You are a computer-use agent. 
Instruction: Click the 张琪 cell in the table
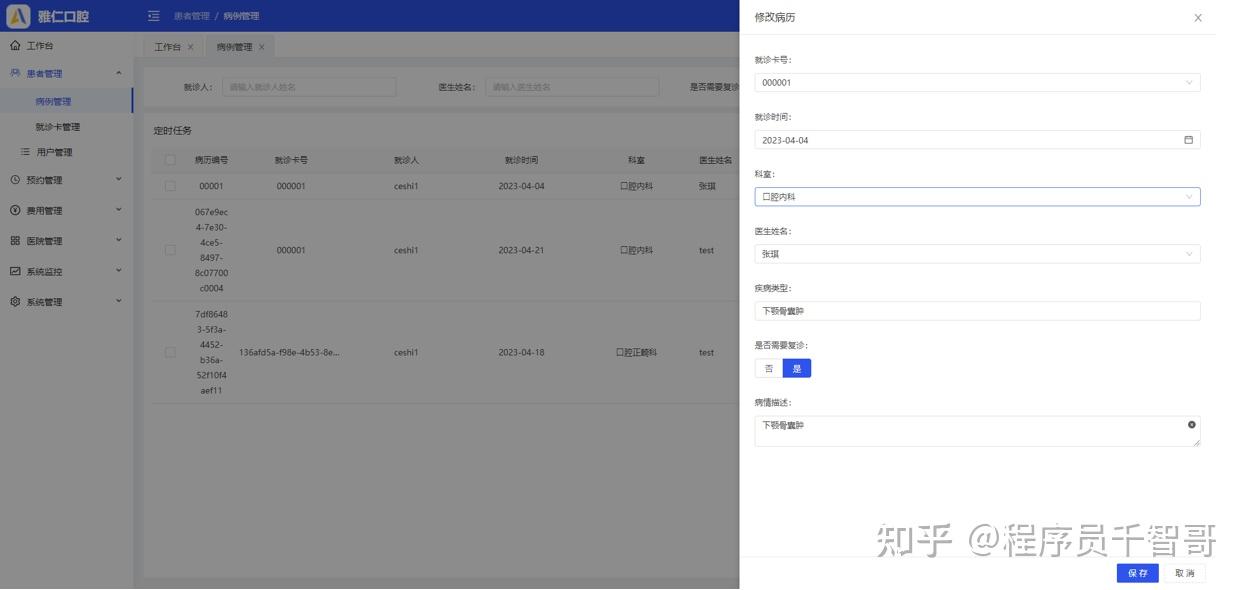[707, 186]
